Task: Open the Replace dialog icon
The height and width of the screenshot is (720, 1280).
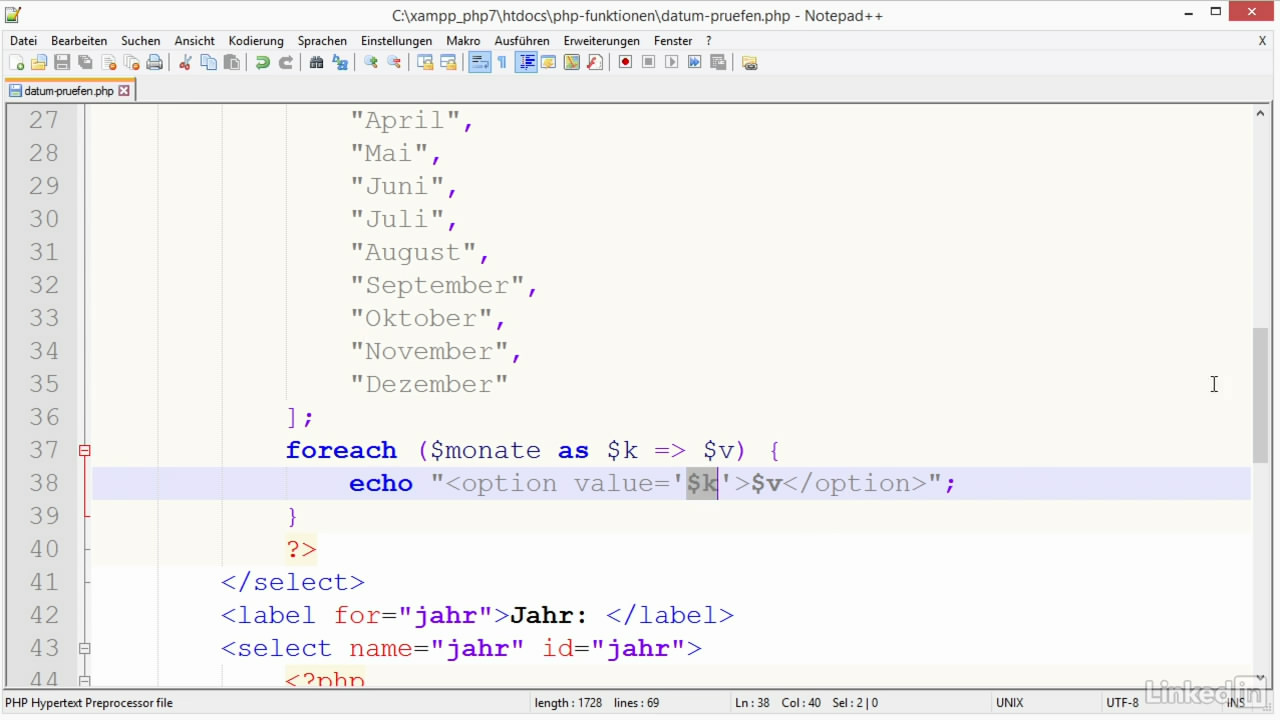Action: point(340,62)
